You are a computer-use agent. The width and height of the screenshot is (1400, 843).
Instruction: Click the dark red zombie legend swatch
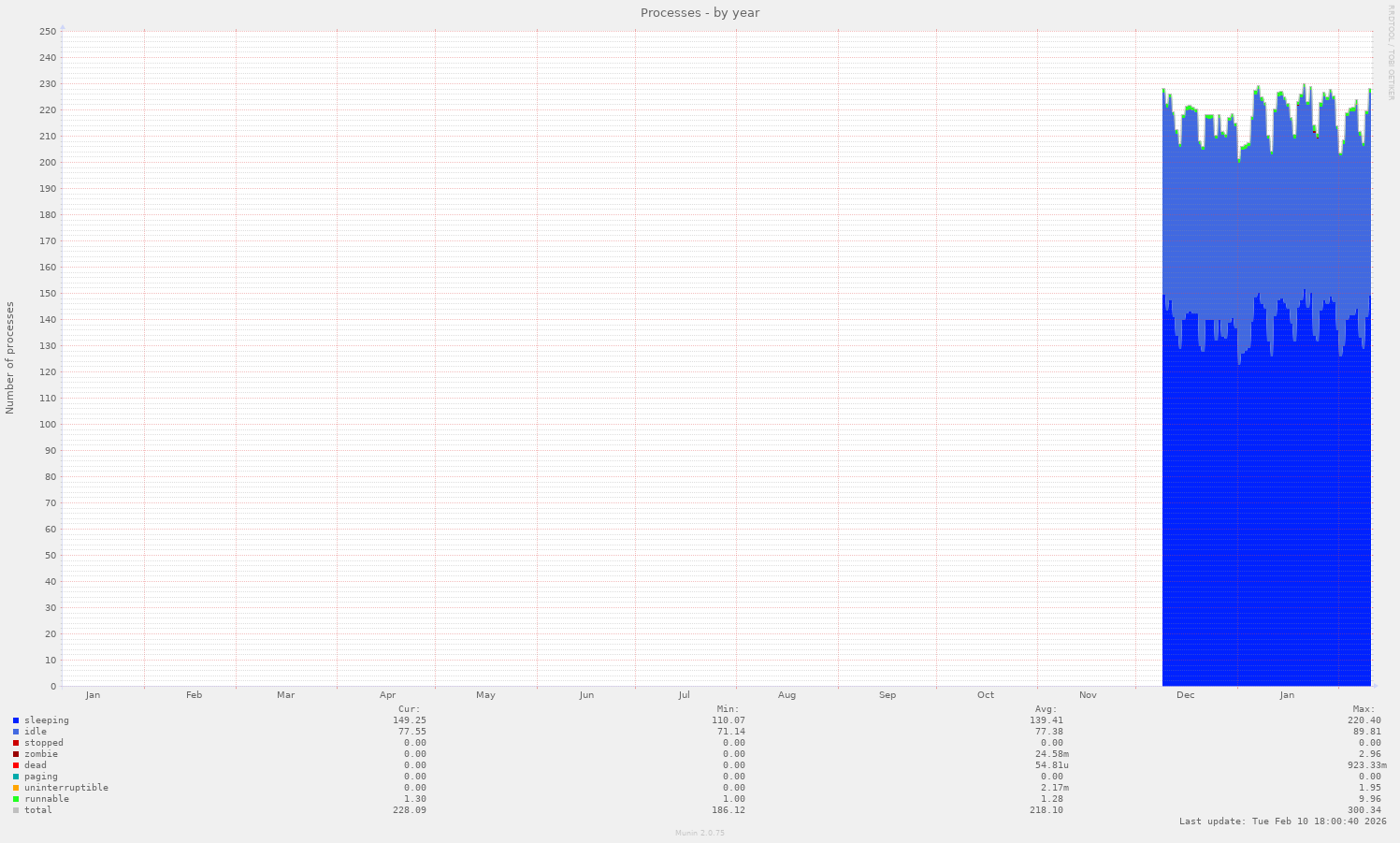coord(16,754)
